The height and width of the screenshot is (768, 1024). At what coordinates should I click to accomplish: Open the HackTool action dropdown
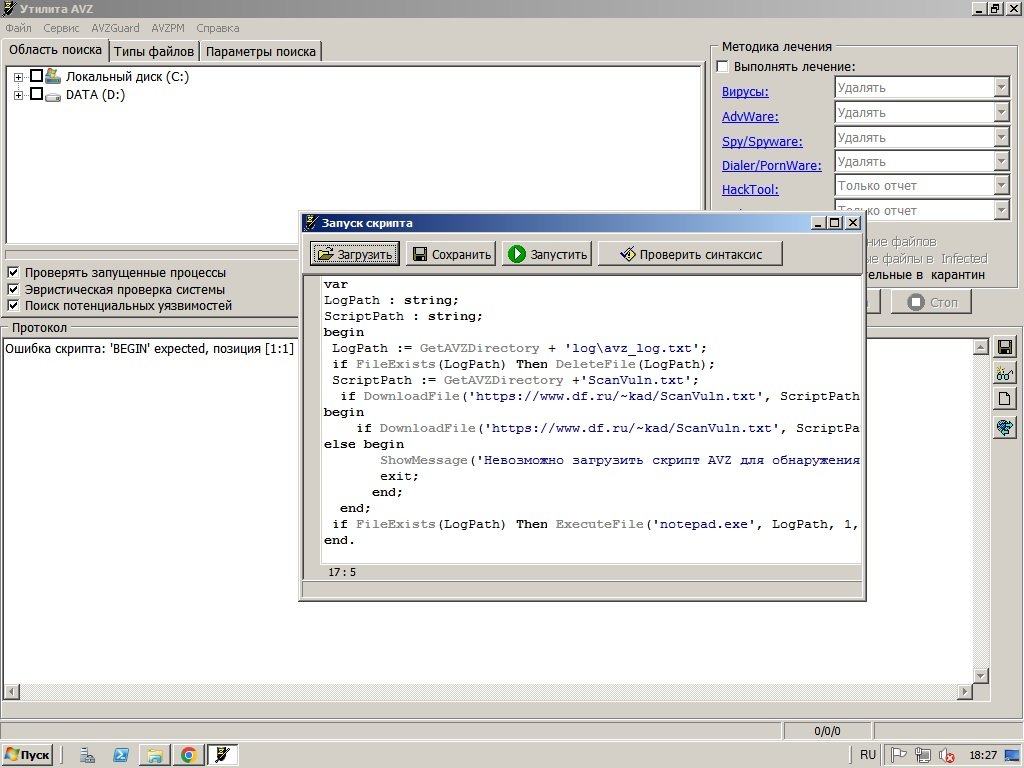click(1001, 186)
